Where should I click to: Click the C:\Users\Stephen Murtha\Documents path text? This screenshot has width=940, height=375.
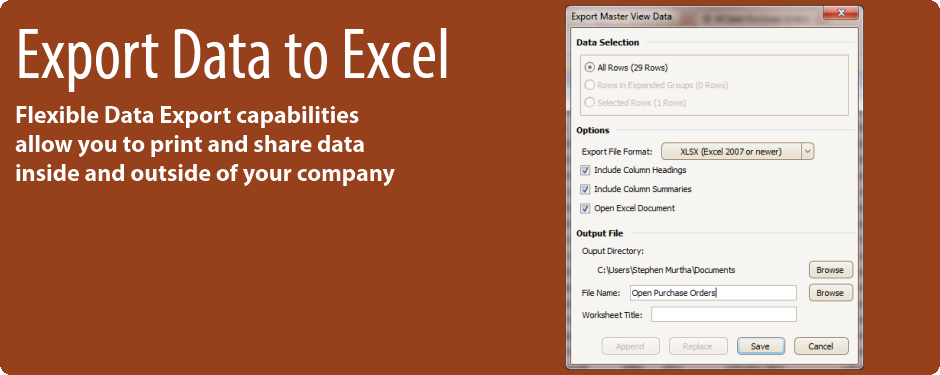(666, 270)
